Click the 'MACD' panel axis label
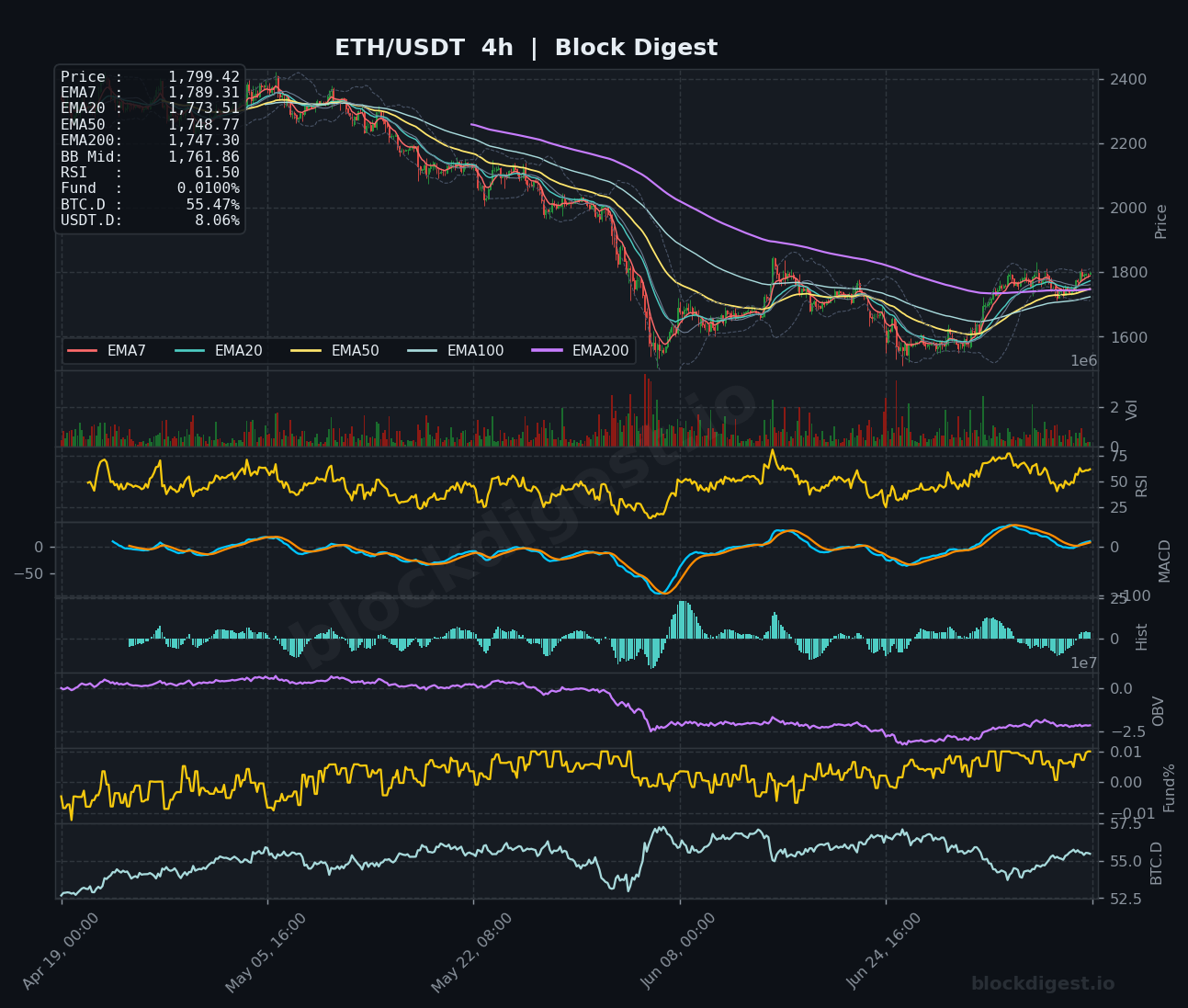 [x=1165, y=561]
